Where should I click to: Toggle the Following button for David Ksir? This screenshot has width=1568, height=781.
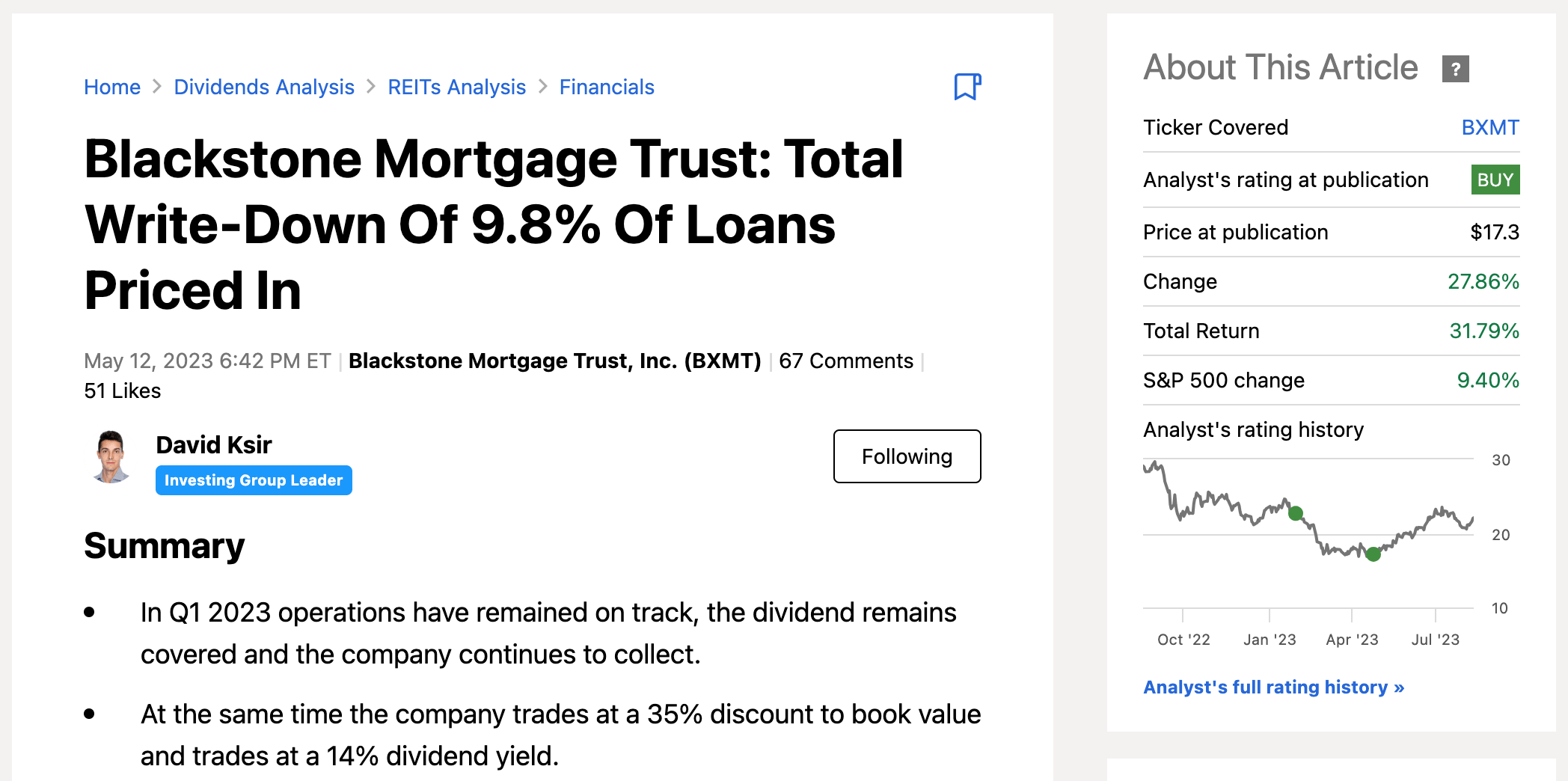pyautogui.click(x=907, y=456)
